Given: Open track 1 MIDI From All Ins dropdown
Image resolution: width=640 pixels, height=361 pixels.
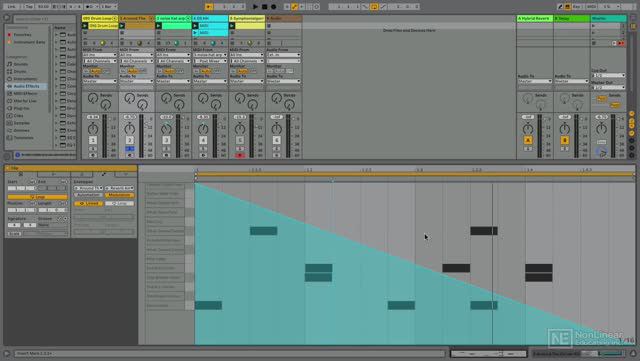Looking at the screenshot, I should click(100, 55).
